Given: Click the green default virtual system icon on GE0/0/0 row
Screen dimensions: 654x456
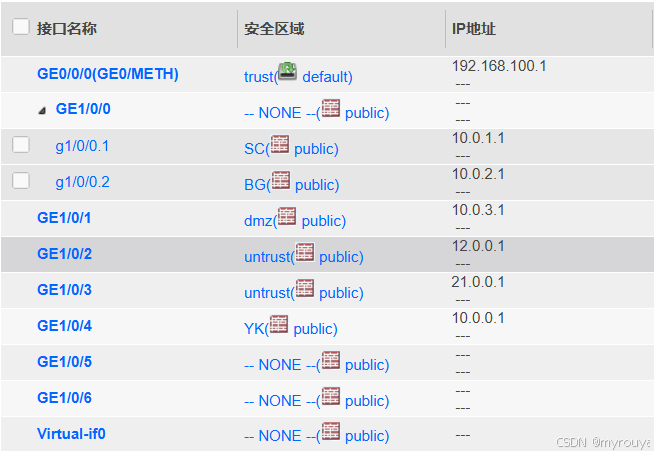Looking at the screenshot, I should [x=287, y=71].
